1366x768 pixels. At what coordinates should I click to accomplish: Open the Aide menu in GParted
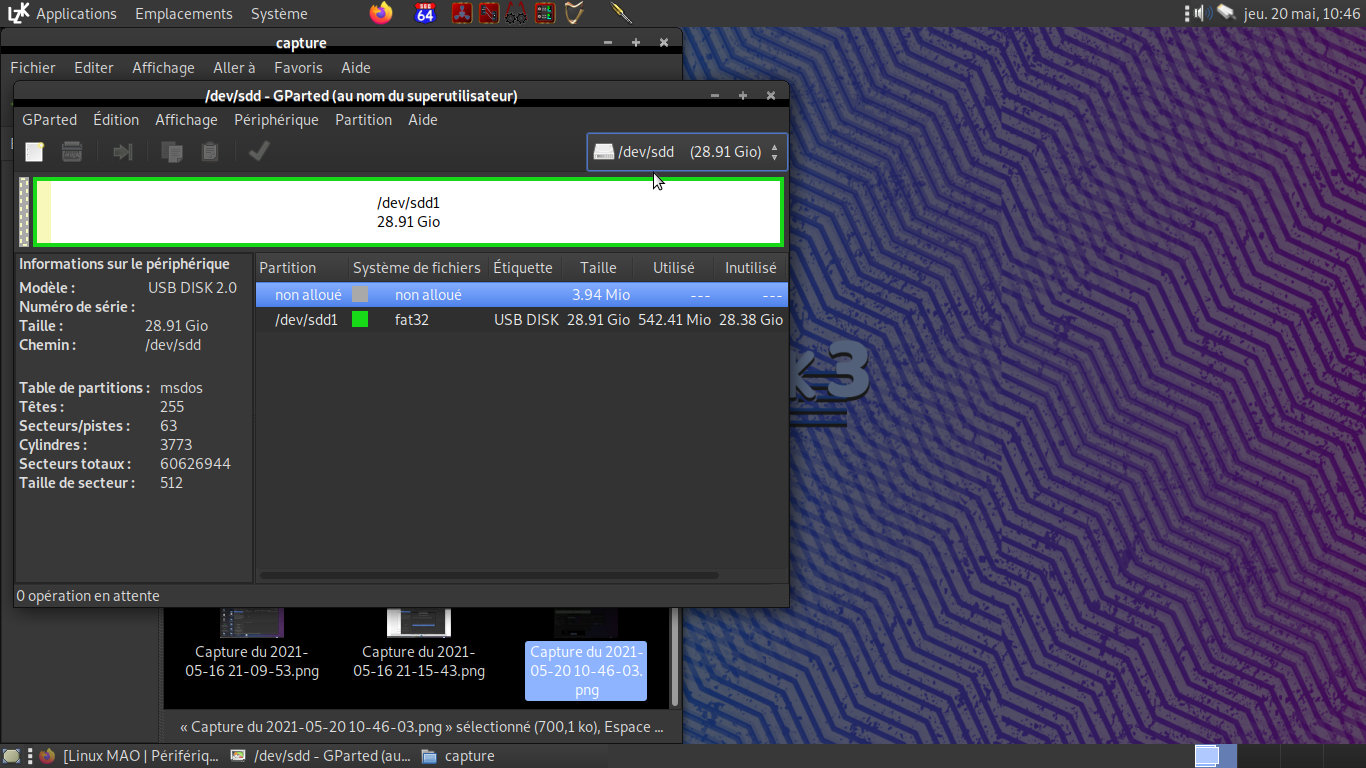(423, 120)
